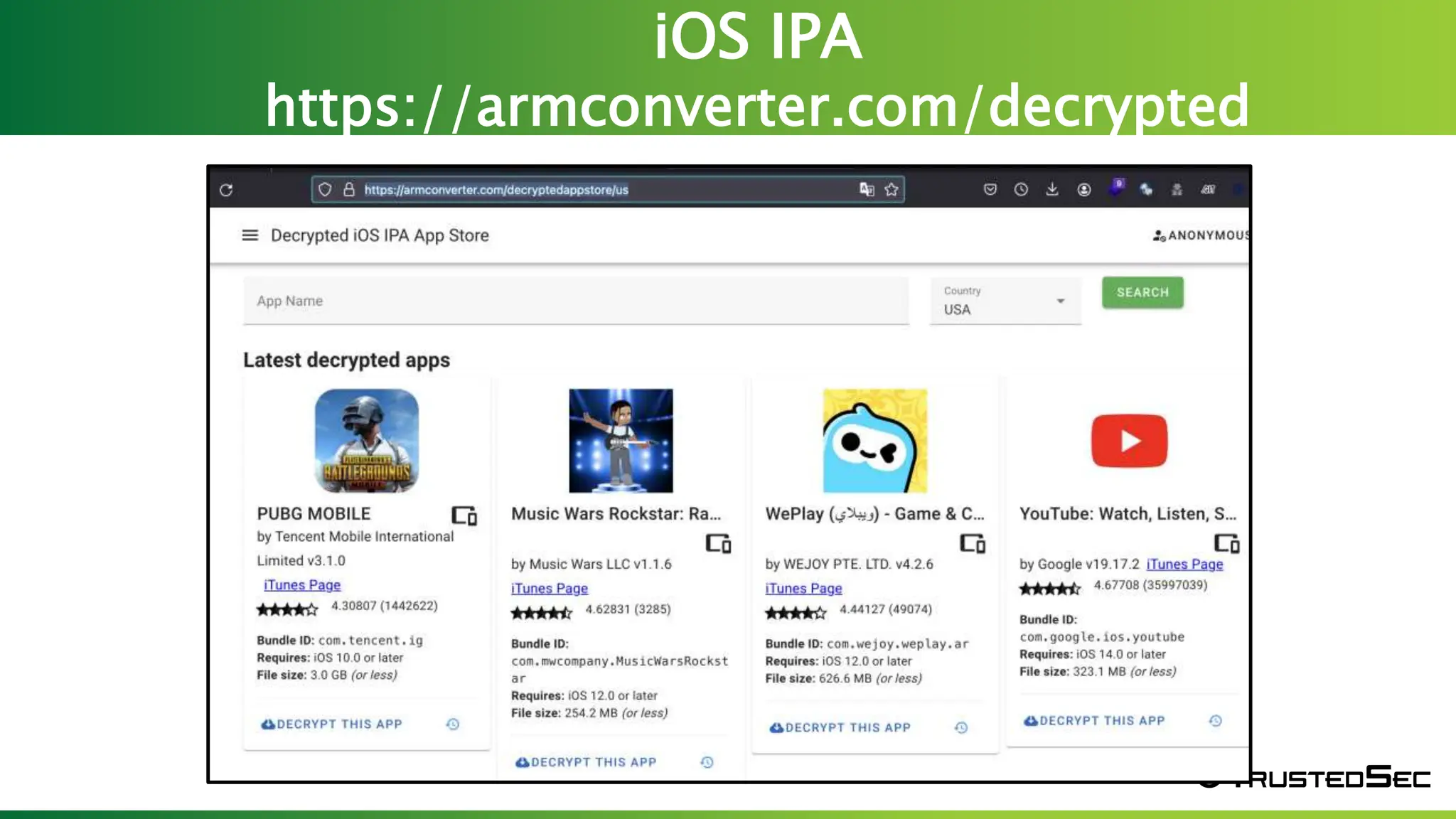Click the history icon on WePlay card

(x=961, y=728)
